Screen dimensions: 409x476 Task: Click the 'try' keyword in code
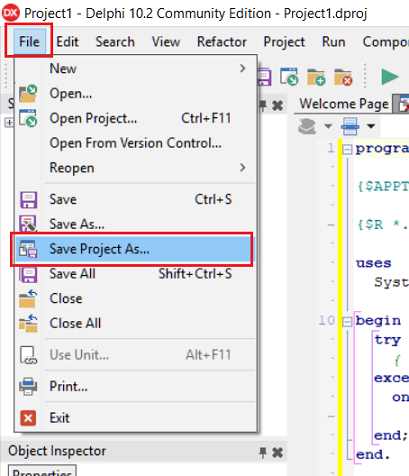point(387,340)
